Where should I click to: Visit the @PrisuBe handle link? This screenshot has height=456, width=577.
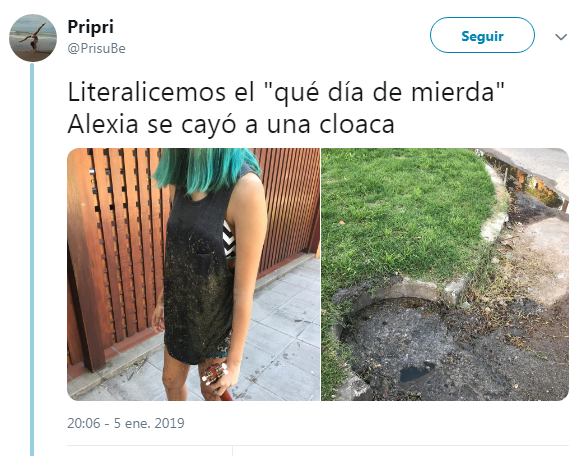pos(96,49)
